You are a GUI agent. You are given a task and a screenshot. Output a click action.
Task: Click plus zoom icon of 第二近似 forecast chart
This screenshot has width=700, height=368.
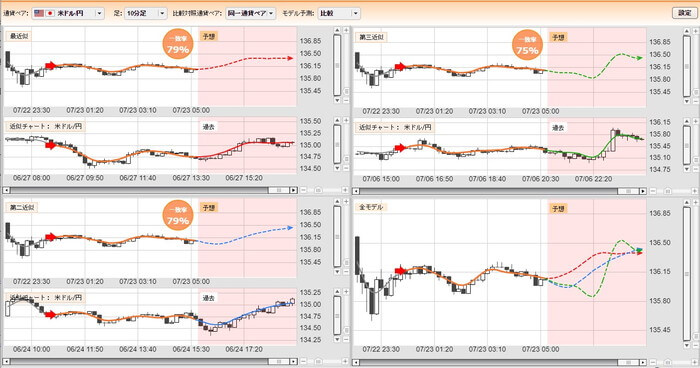point(346,202)
